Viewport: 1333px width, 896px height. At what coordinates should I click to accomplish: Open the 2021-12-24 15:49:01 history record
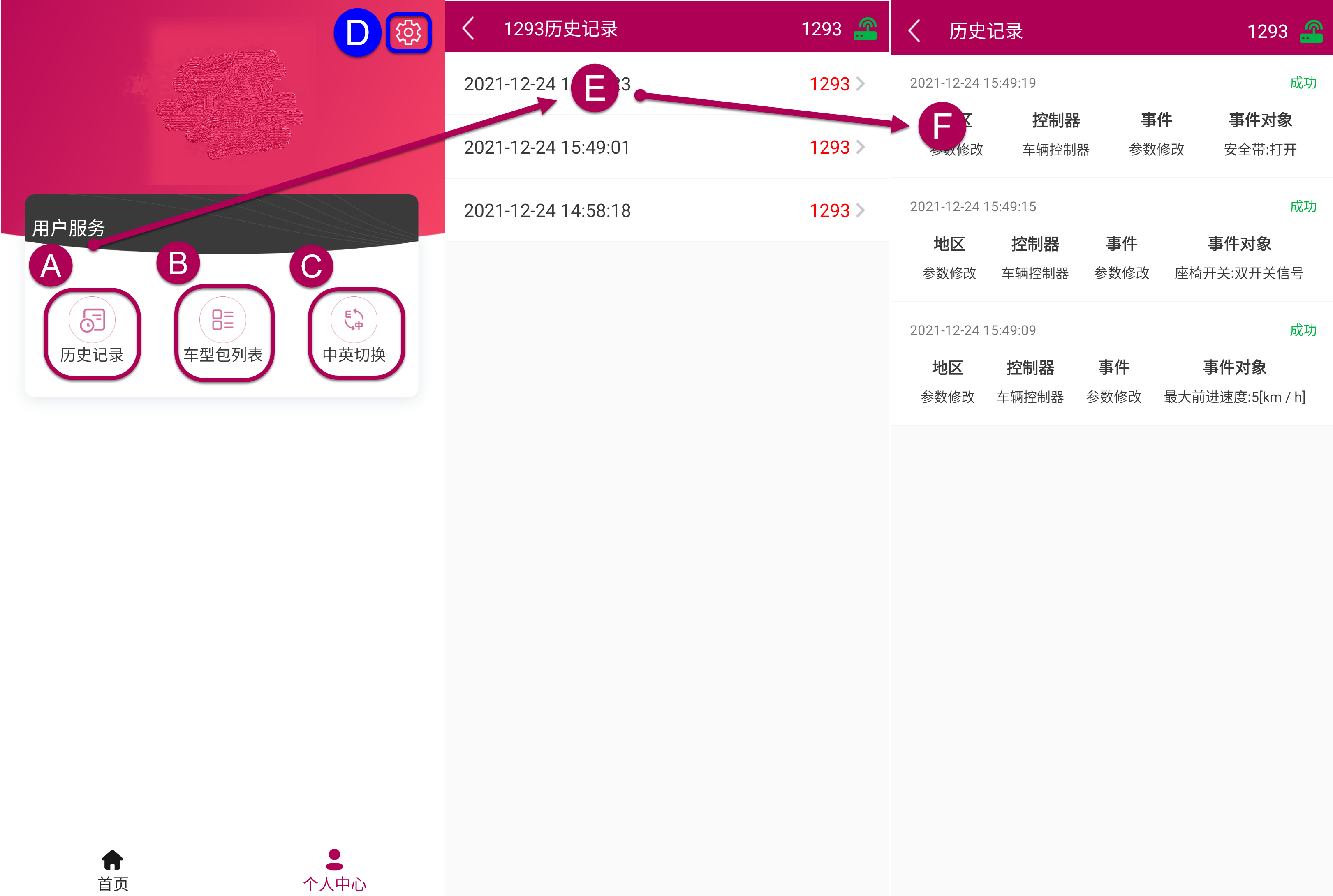pyautogui.click(x=546, y=148)
